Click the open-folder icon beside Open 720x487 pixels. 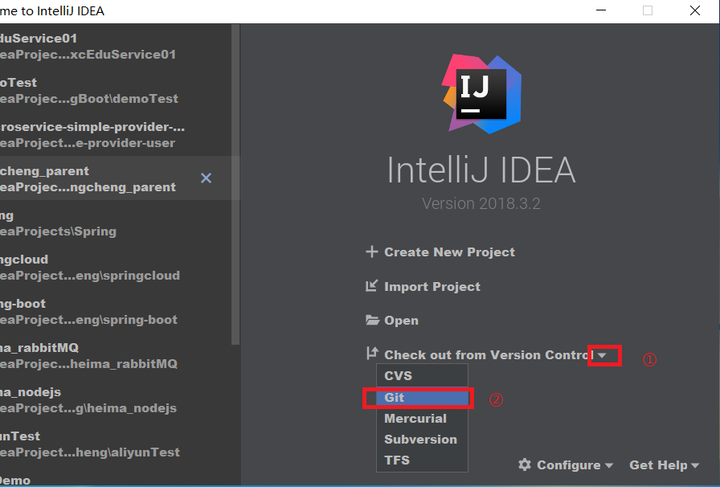372,320
